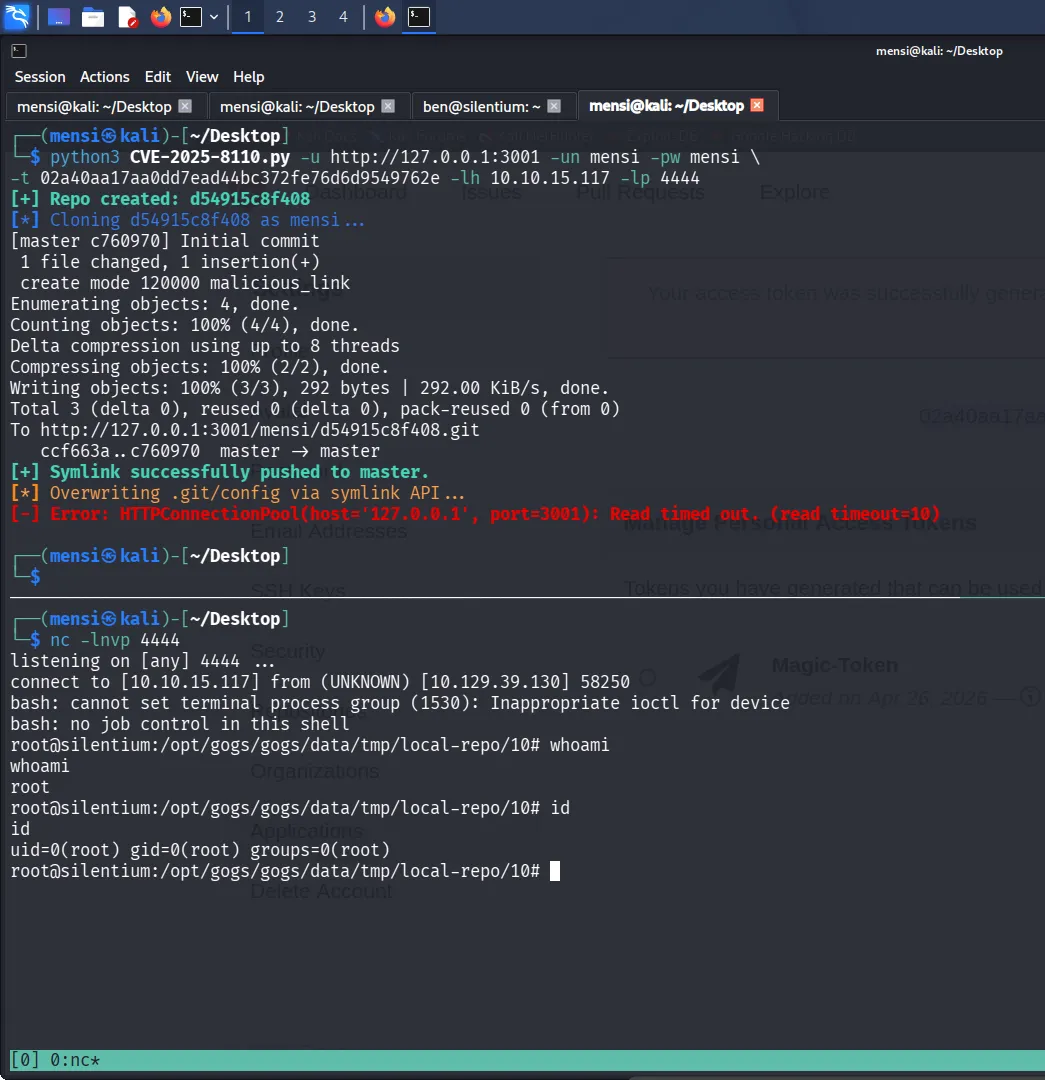Launch the file manager from the panel

[93, 17]
